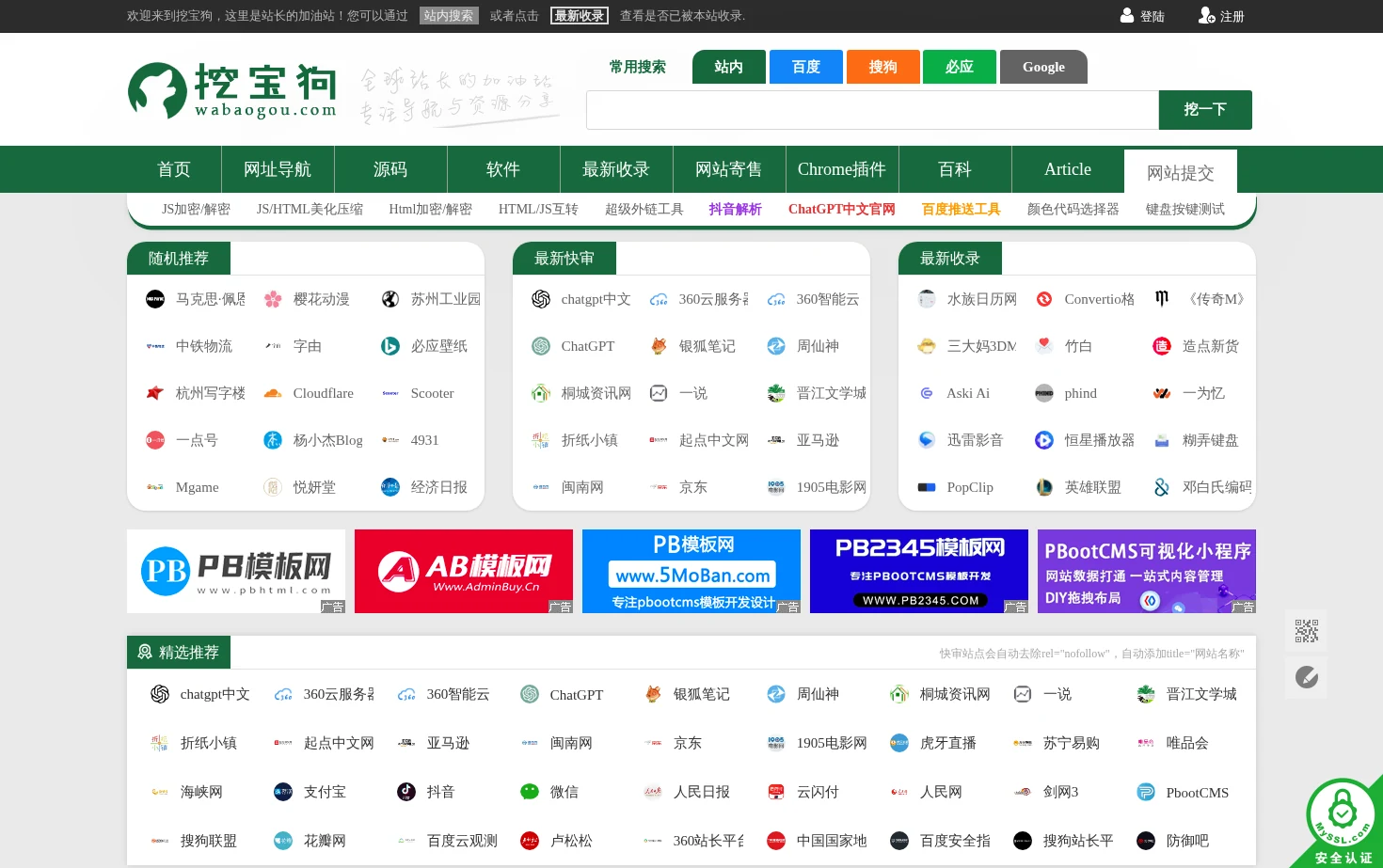Click the 云闪付 icon
This screenshot has height=868, width=1383.
(776, 792)
